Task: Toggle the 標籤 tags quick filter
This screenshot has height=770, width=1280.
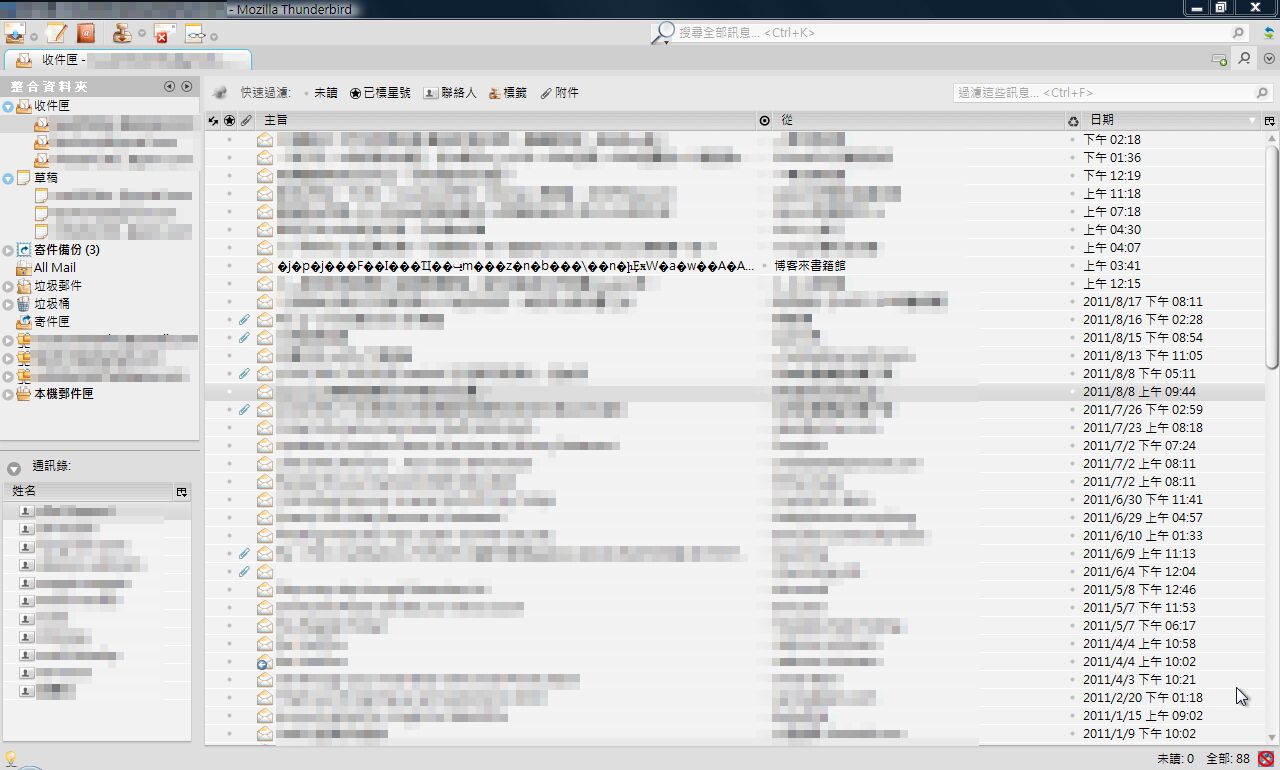Action: tap(508, 93)
